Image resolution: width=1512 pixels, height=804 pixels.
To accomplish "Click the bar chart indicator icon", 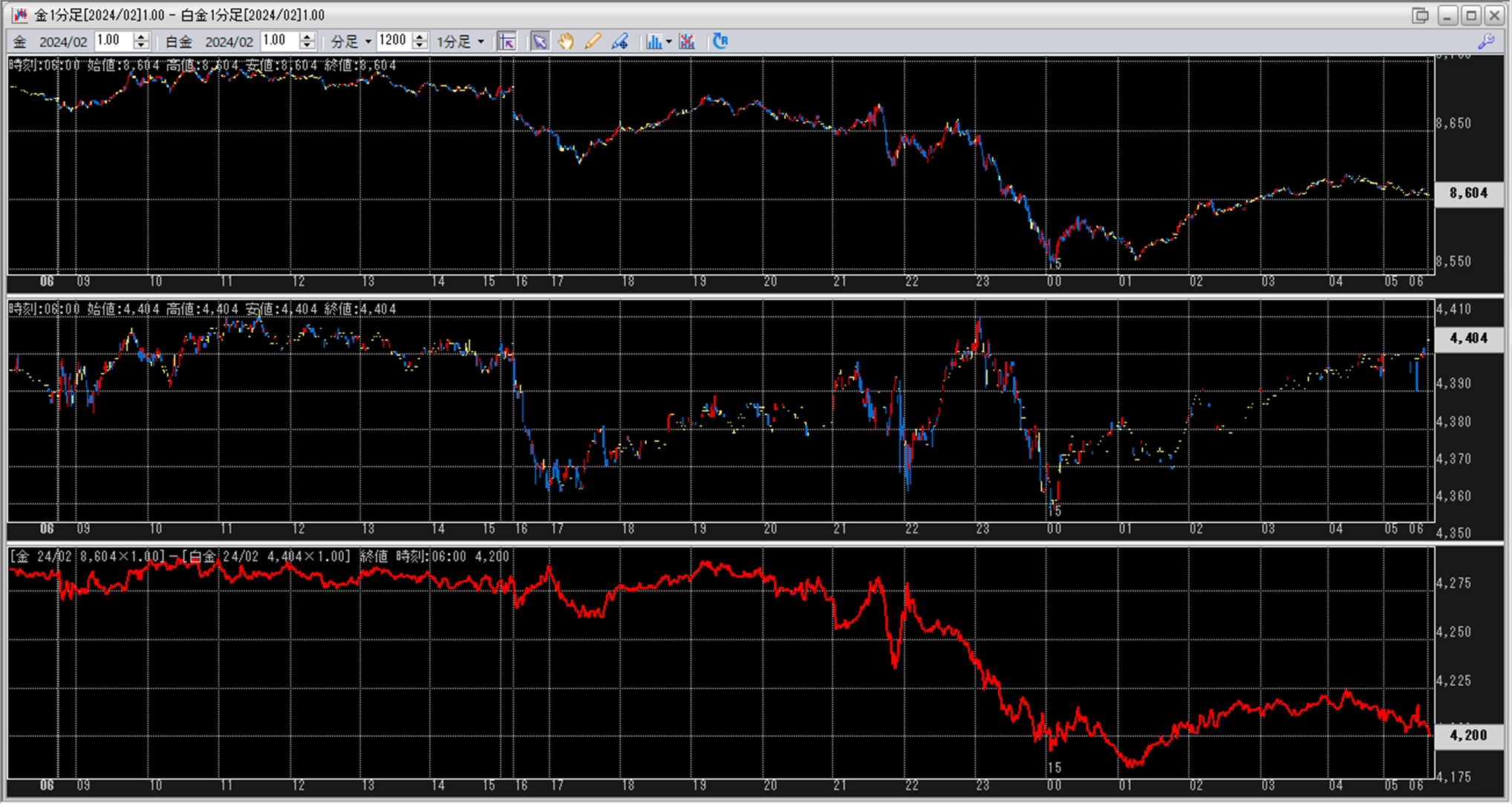I will (x=653, y=42).
